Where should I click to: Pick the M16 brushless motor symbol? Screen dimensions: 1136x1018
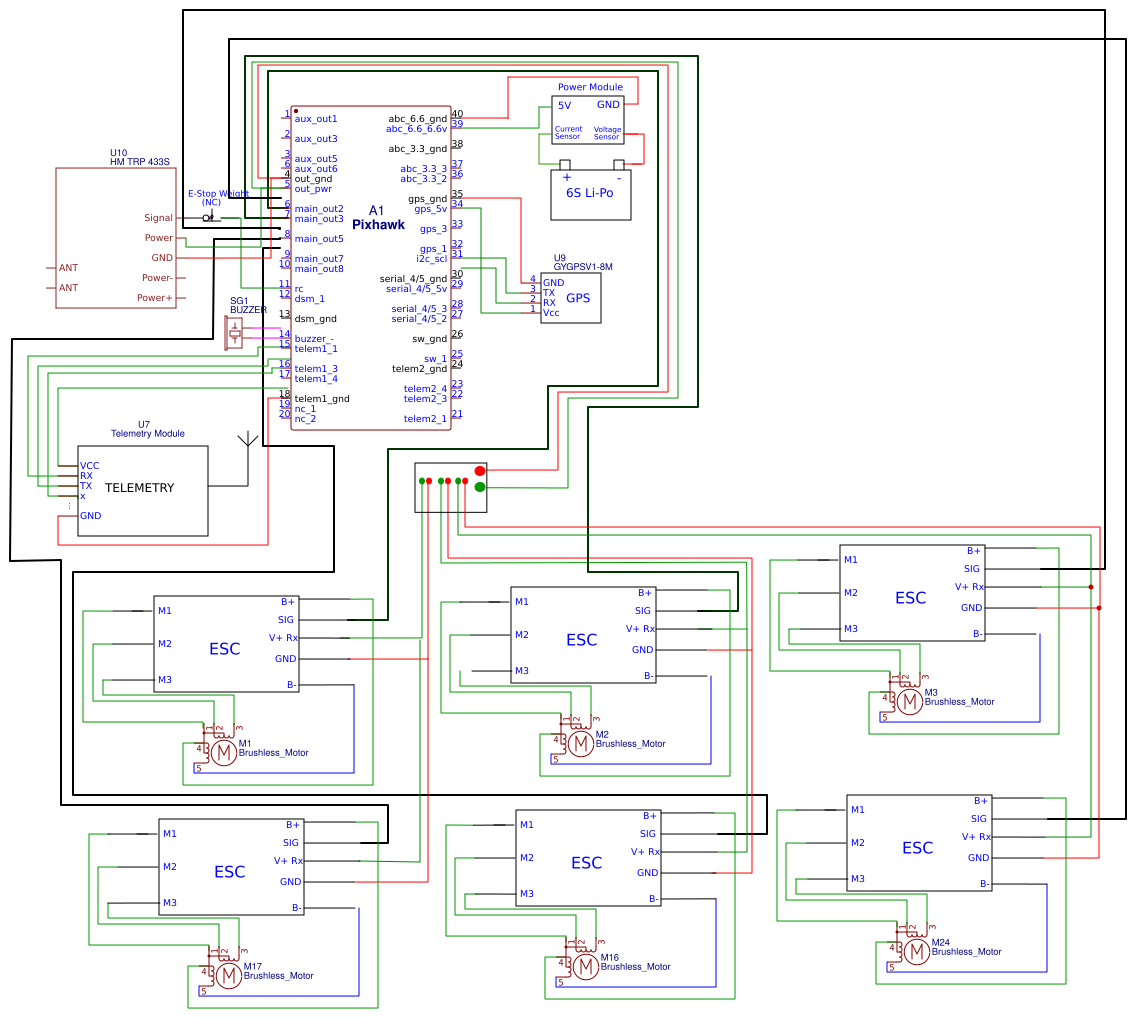[585, 967]
